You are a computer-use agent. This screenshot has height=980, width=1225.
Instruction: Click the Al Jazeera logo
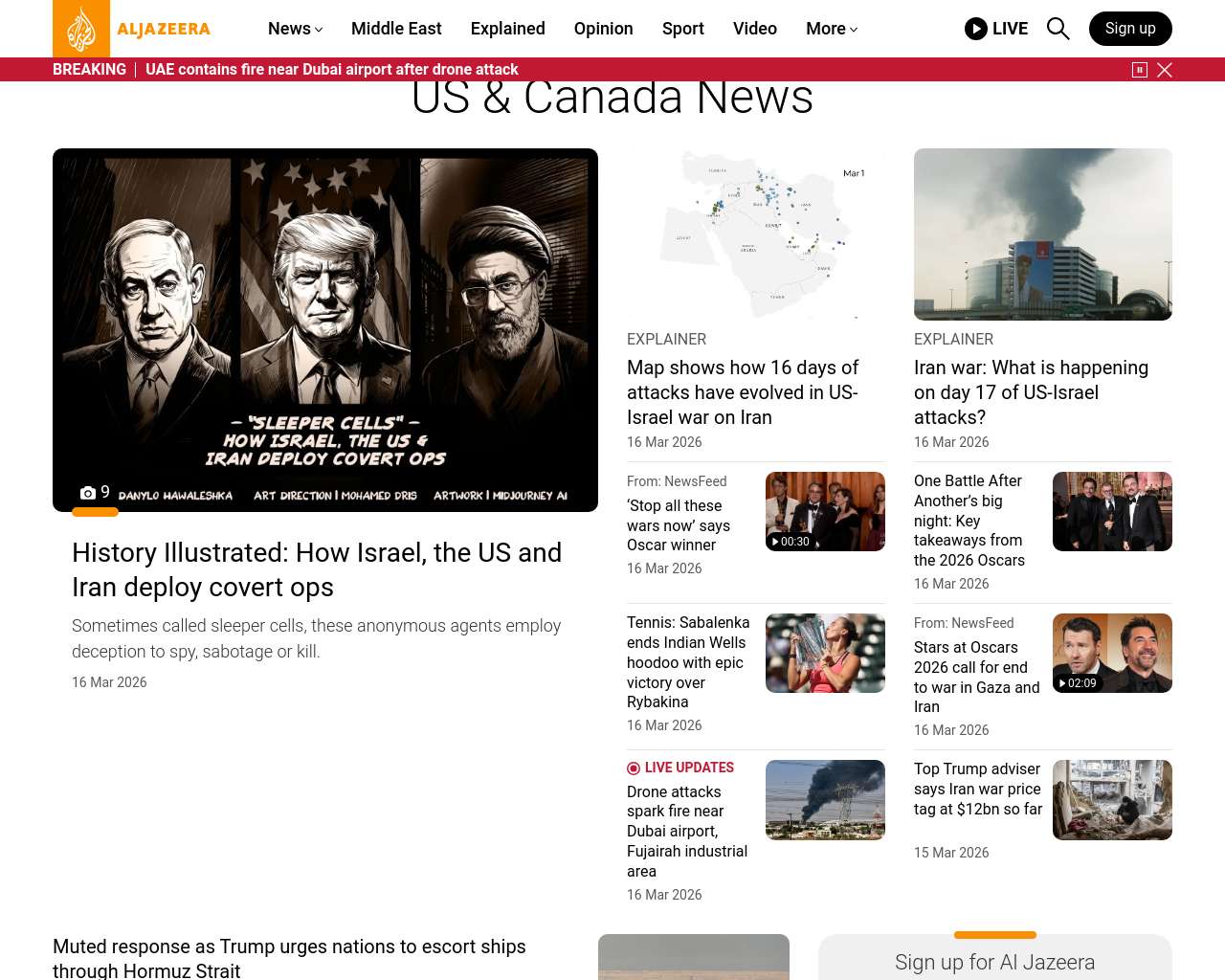click(132, 29)
